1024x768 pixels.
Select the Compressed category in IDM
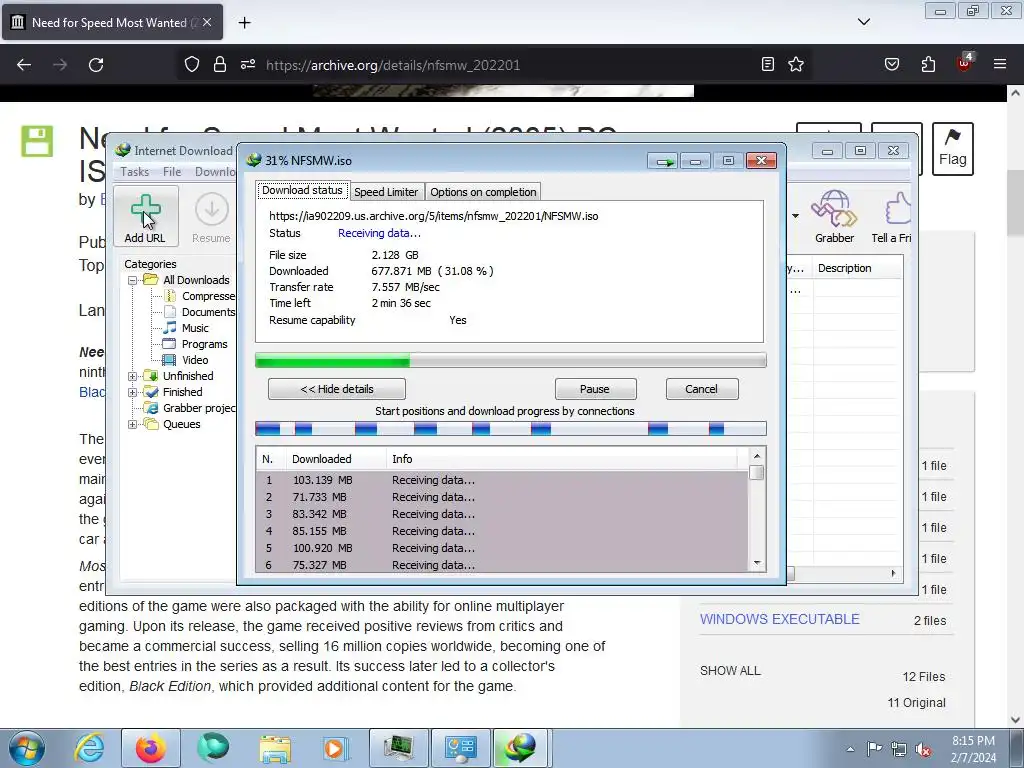tap(200, 296)
